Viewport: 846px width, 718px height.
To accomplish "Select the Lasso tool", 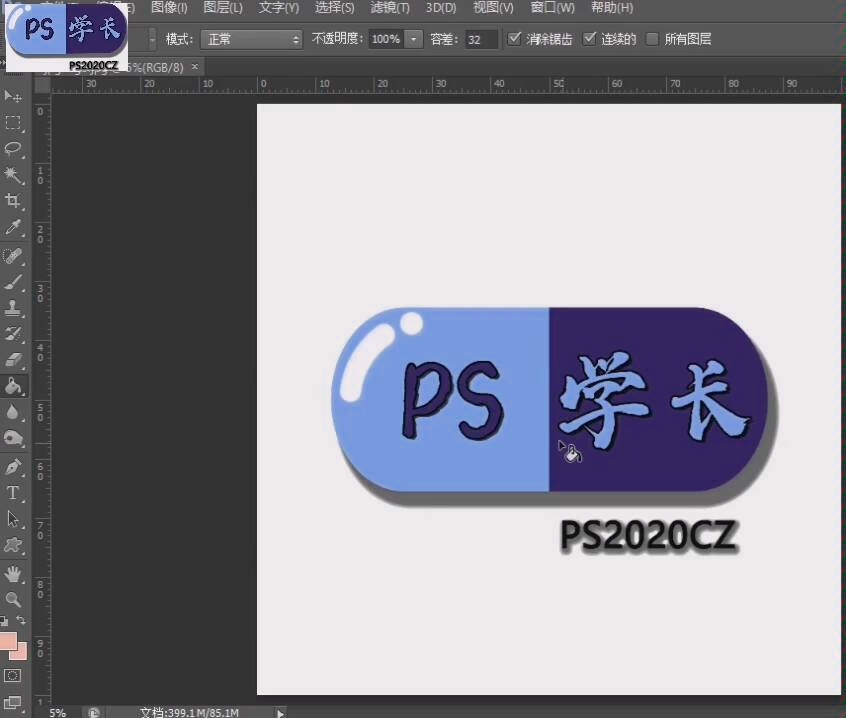I will [x=13, y=148].
